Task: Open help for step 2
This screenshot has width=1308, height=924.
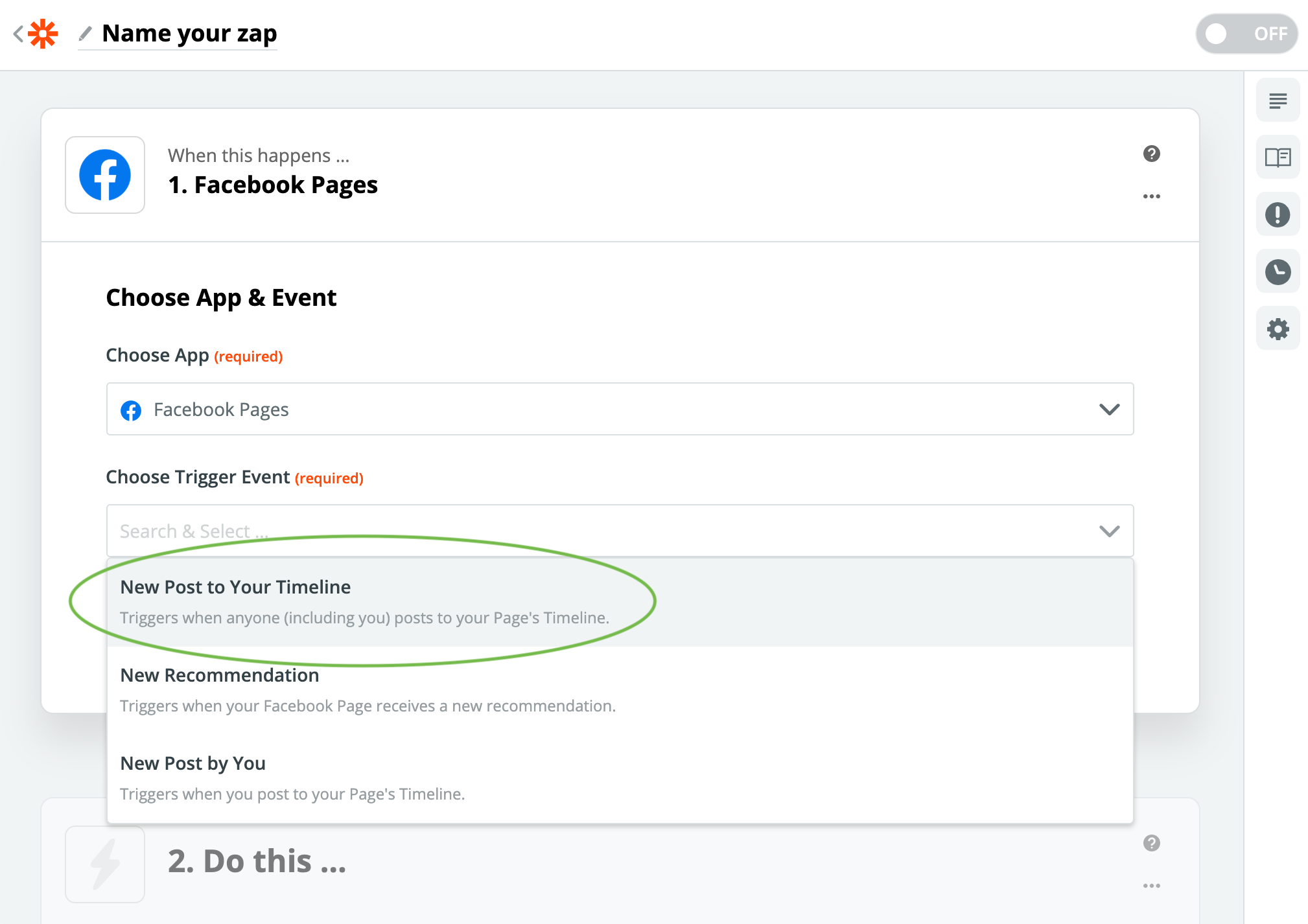Action: pos(1151,843)
